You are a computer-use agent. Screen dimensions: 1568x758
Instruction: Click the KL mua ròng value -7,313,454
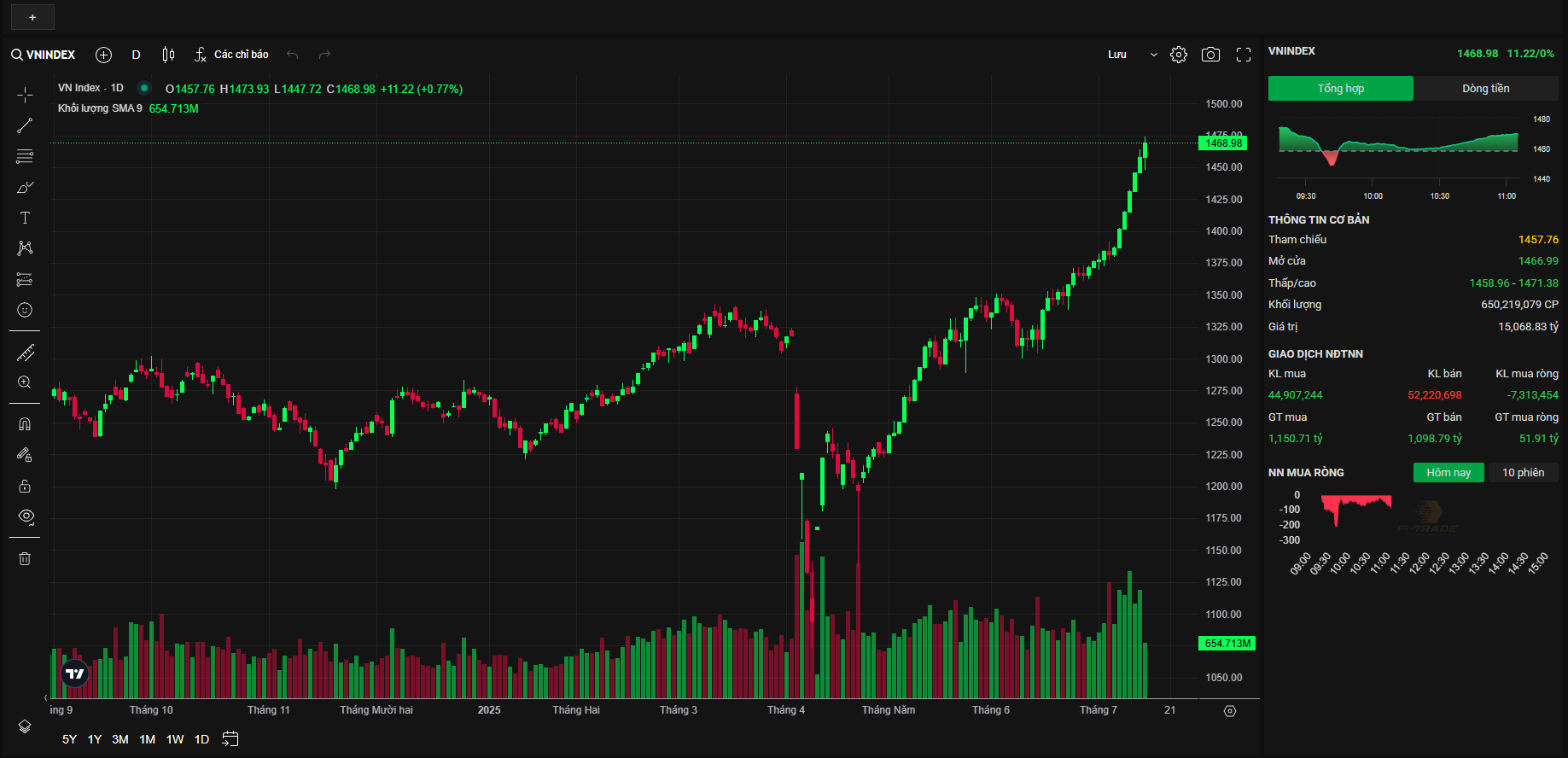click(1533, 395)
